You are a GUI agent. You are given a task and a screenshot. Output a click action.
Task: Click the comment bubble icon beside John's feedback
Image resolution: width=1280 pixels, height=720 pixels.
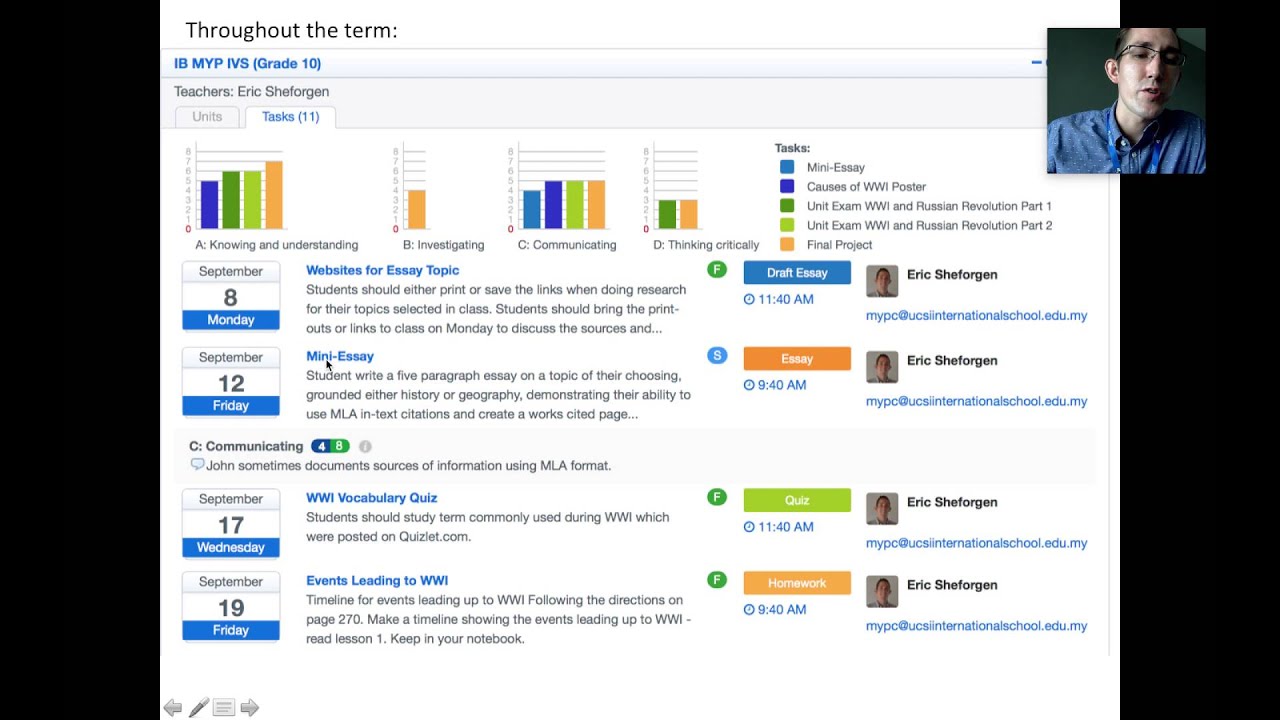pos(197,465)
